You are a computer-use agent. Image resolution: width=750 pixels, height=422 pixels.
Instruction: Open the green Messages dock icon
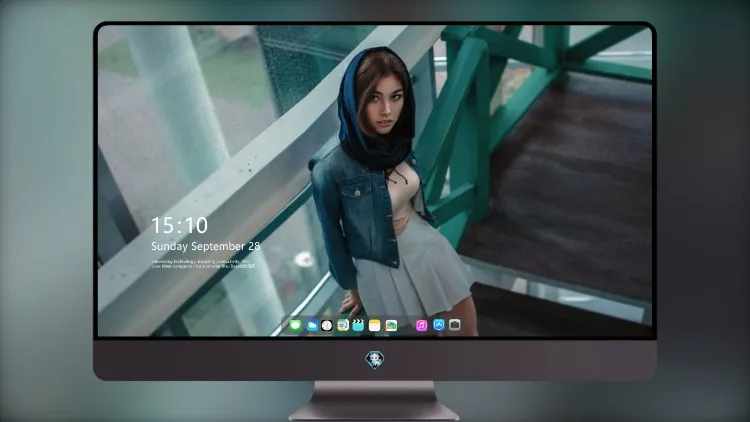(296, 325)
